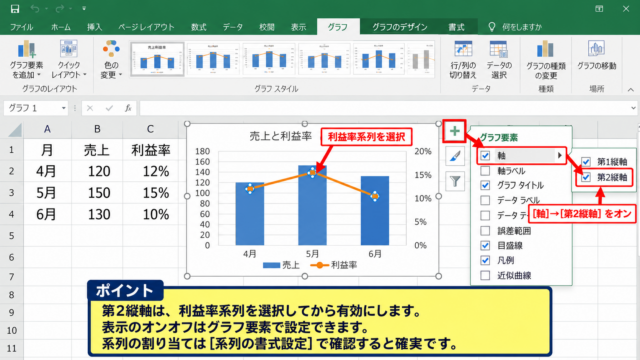This screenshot has height=360, width=640.
Task: Click the save icon in title bar
Action: tap(15, 9)
